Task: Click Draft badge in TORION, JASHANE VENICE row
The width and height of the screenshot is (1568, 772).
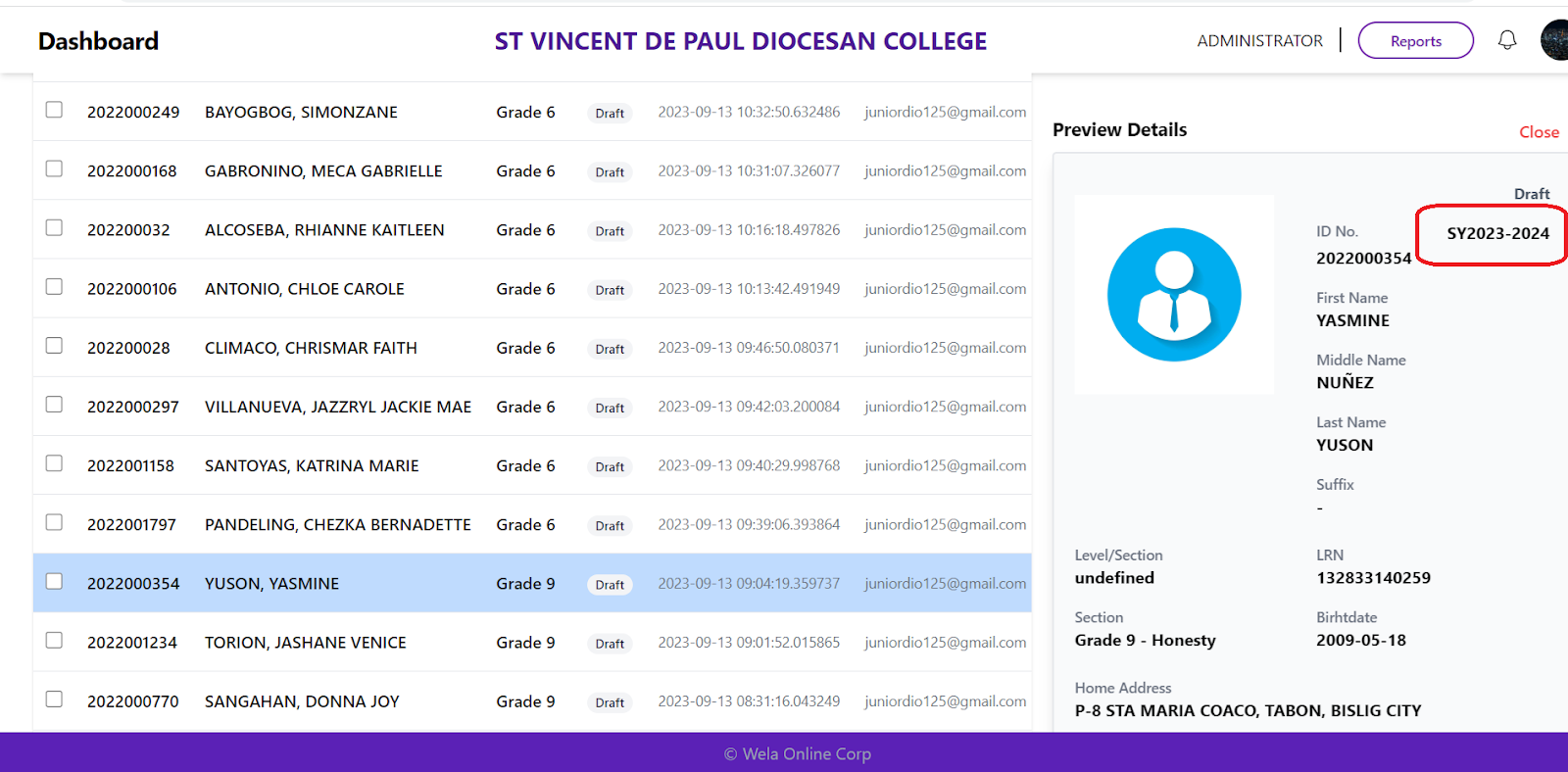Action: (610, 644)
